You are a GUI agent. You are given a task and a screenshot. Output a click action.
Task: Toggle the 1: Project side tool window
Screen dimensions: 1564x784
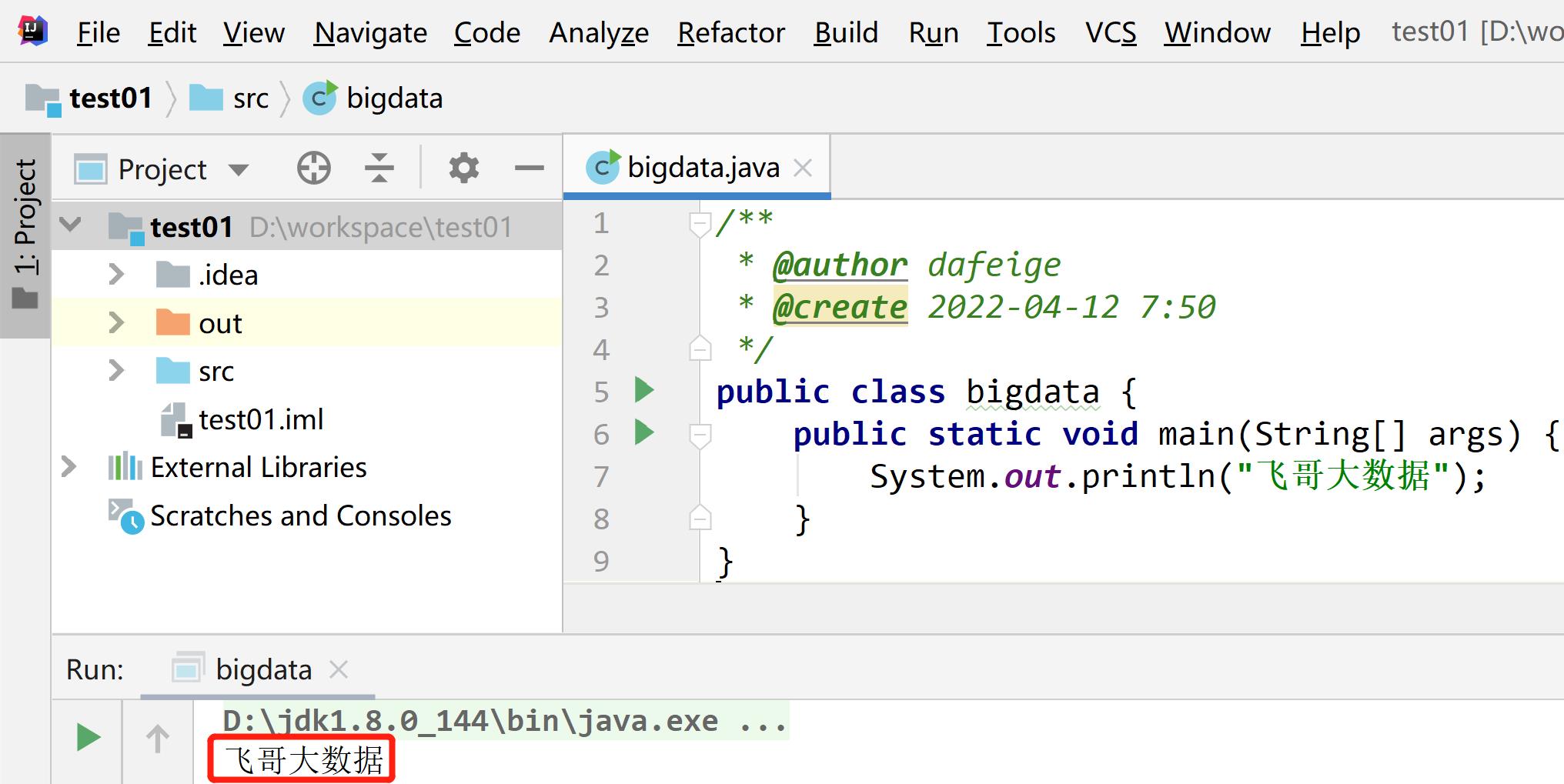tap(25, 235)
